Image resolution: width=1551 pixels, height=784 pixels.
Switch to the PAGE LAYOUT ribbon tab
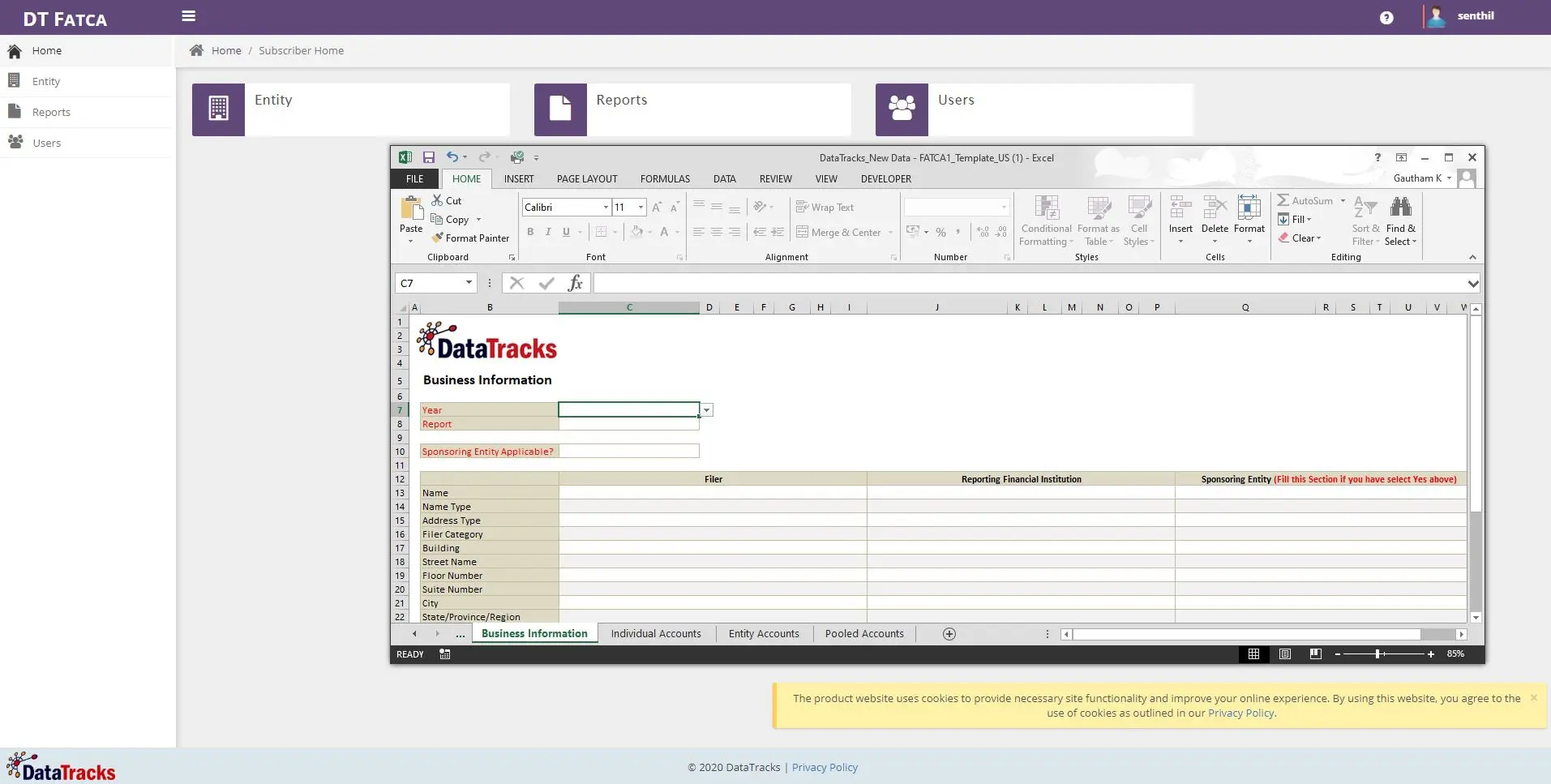[587, 179]
